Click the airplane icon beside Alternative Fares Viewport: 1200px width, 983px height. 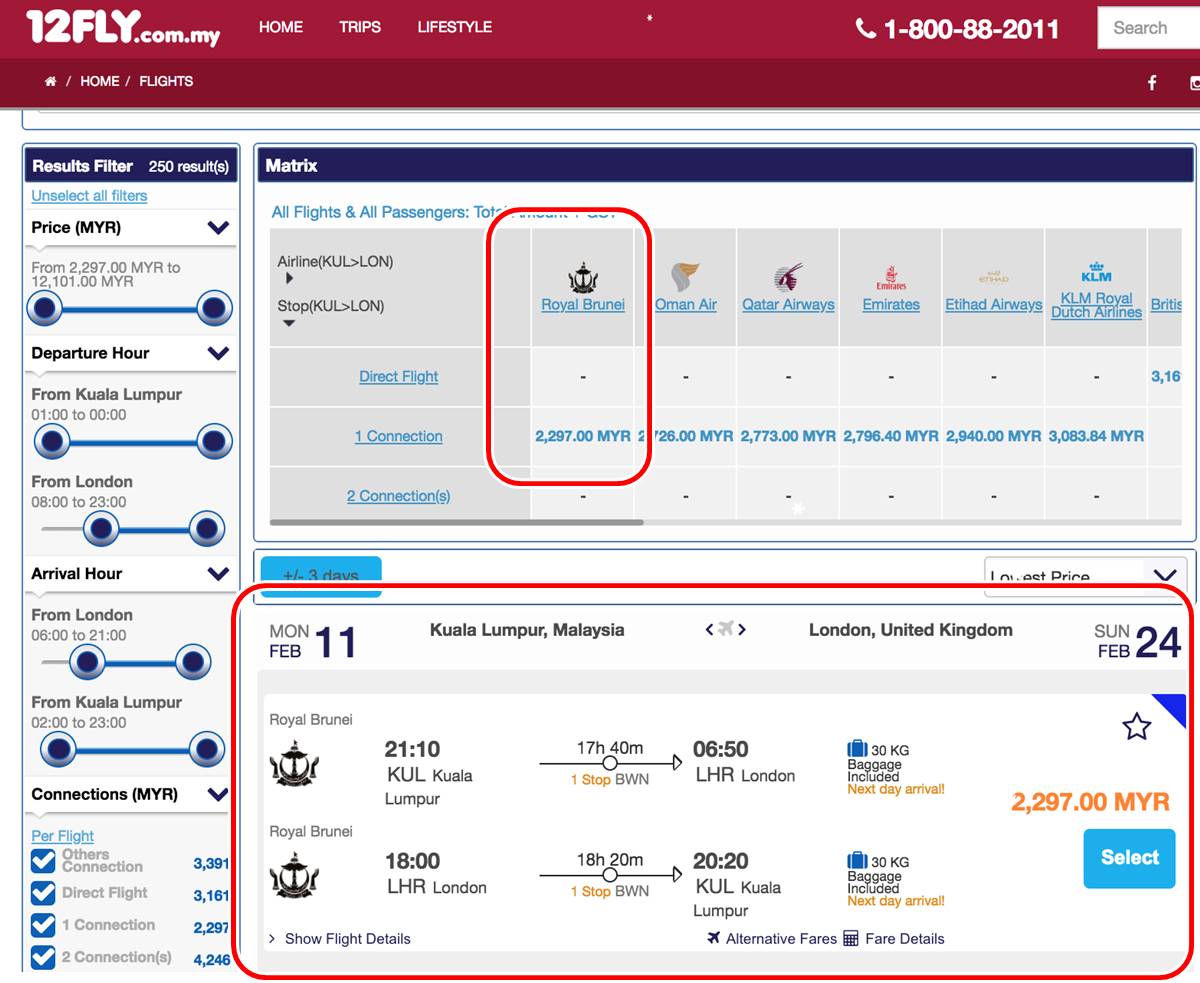click(713, 938)
